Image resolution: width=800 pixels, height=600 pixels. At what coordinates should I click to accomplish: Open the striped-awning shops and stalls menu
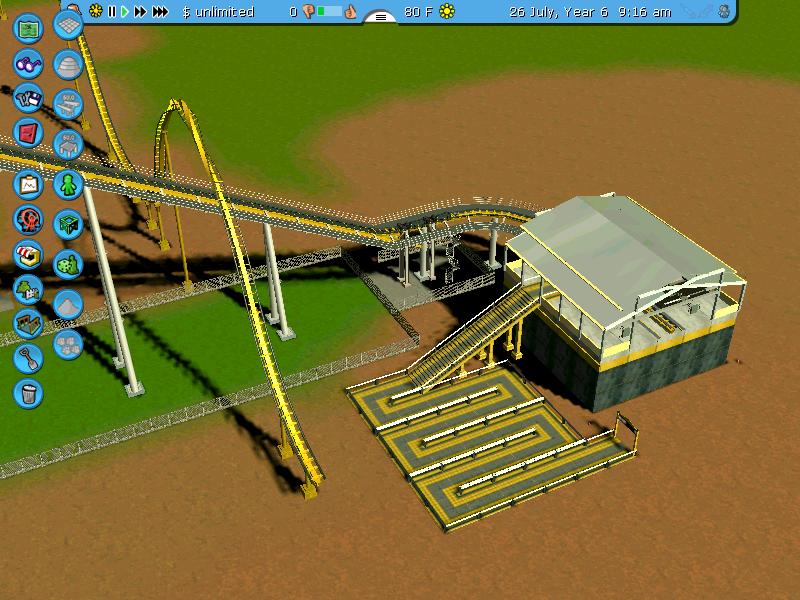tap(28, 255)
